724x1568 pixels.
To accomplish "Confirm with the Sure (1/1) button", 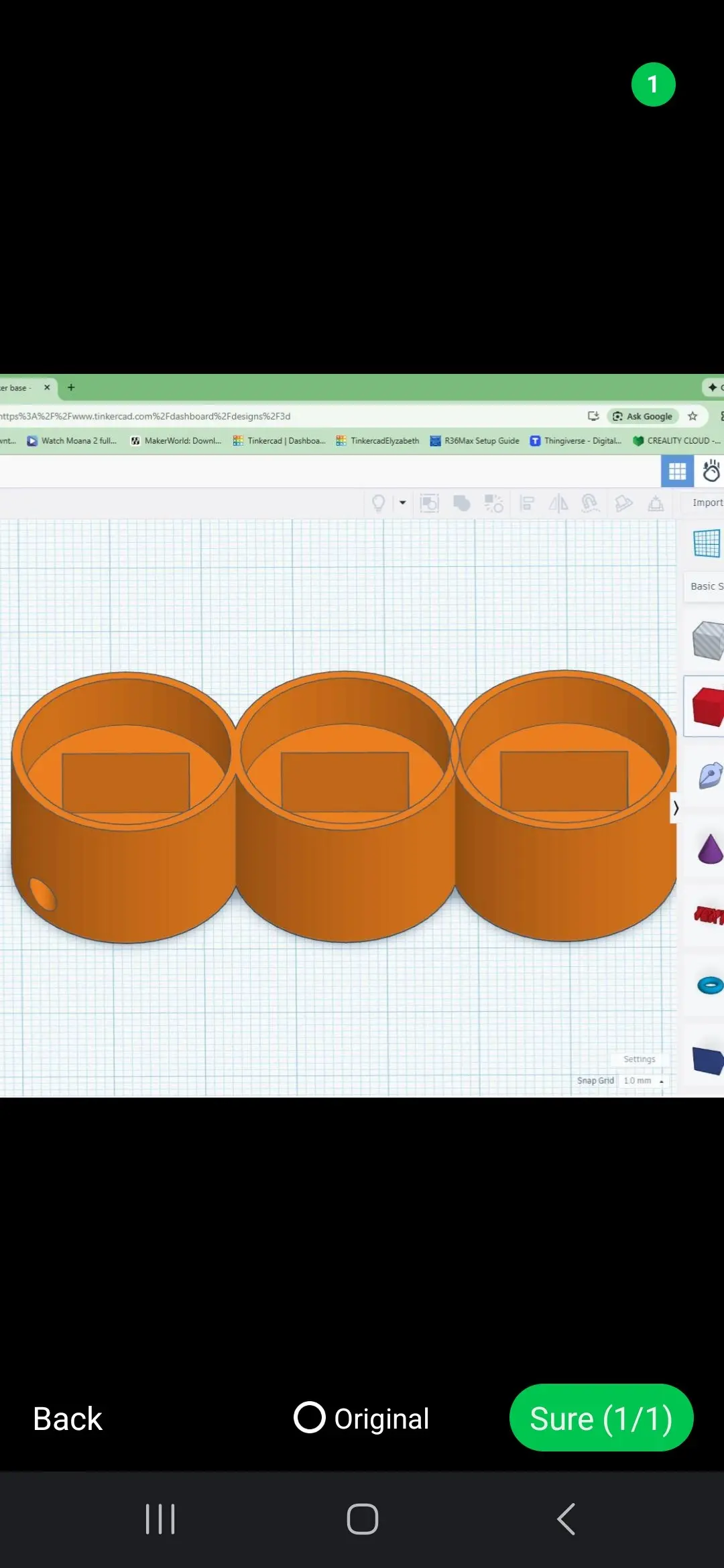I will (601, 1417).
